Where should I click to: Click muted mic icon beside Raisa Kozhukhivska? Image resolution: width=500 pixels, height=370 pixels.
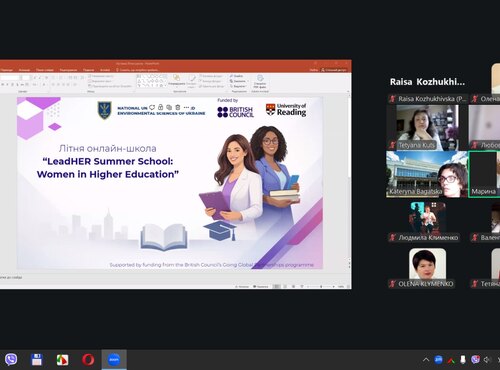click(393, 99)
